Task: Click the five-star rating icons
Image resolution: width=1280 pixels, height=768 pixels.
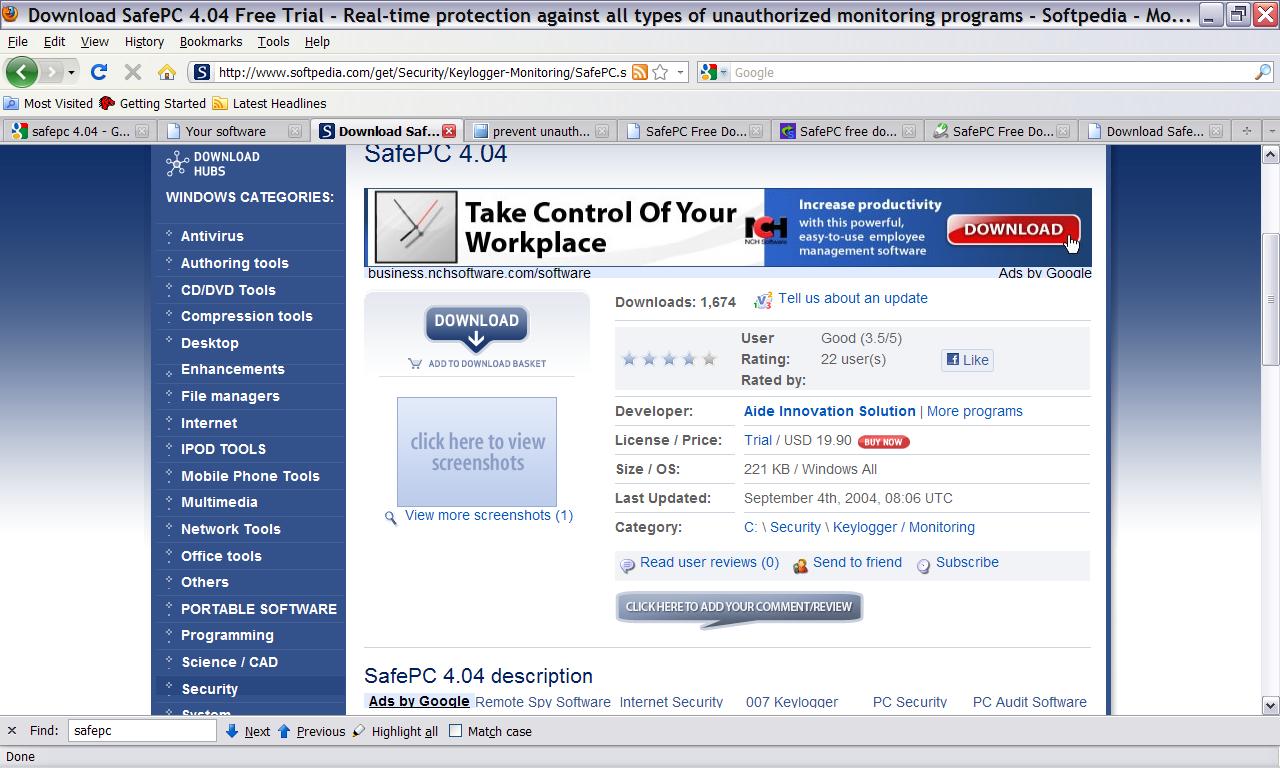Action: [669, 359]
